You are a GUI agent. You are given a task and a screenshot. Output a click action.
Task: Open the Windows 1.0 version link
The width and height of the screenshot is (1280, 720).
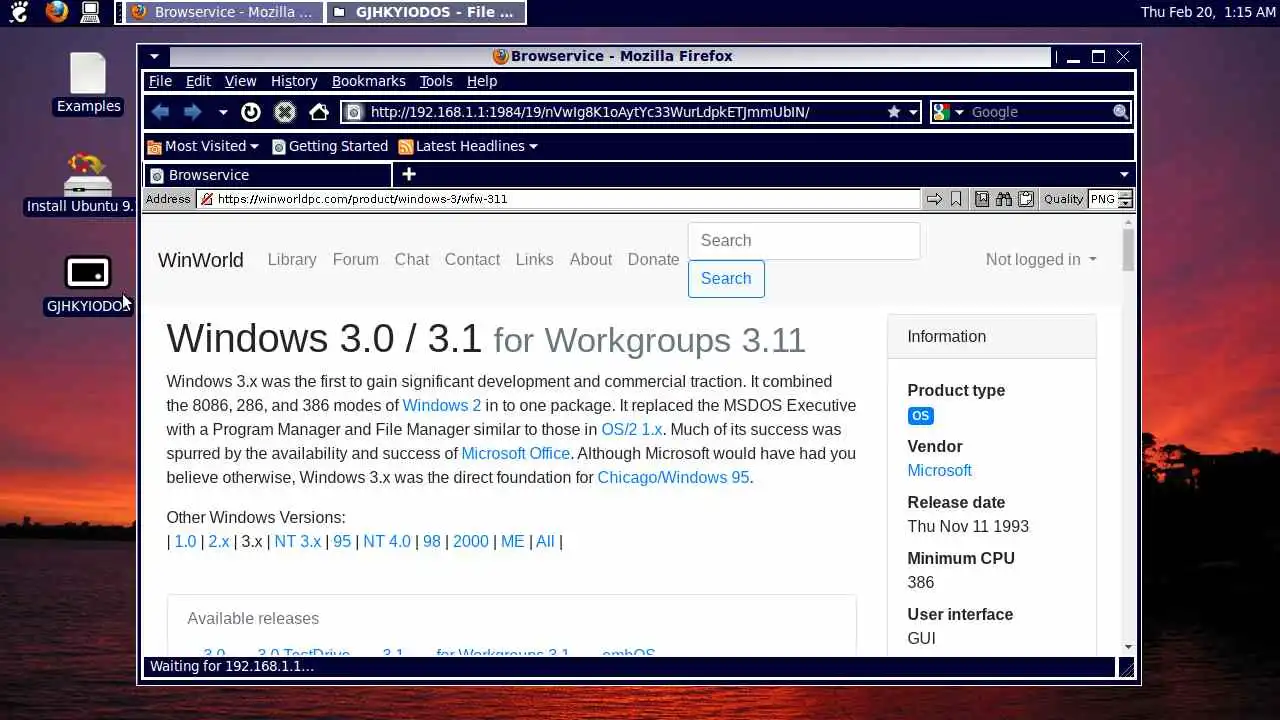(x=186, y=541)
